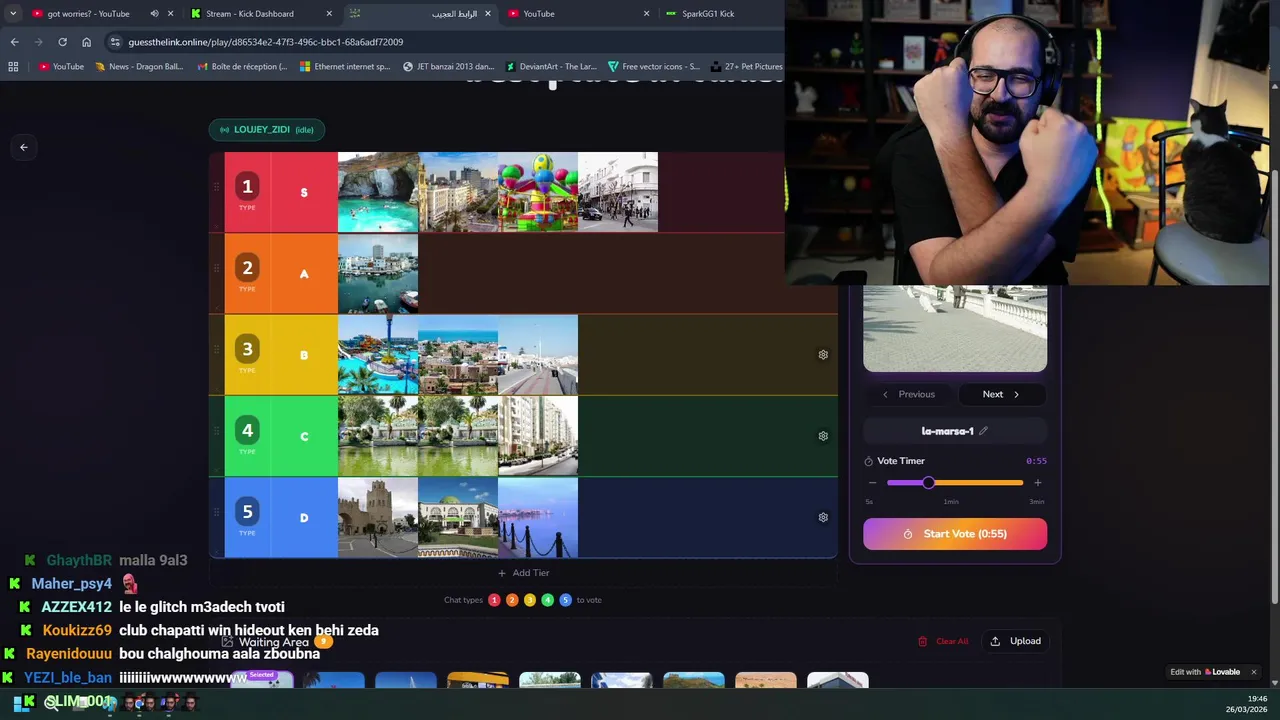
Task: Click number 5 badge in blue tier
Action: pyautogui.click(x=247, y=511)
